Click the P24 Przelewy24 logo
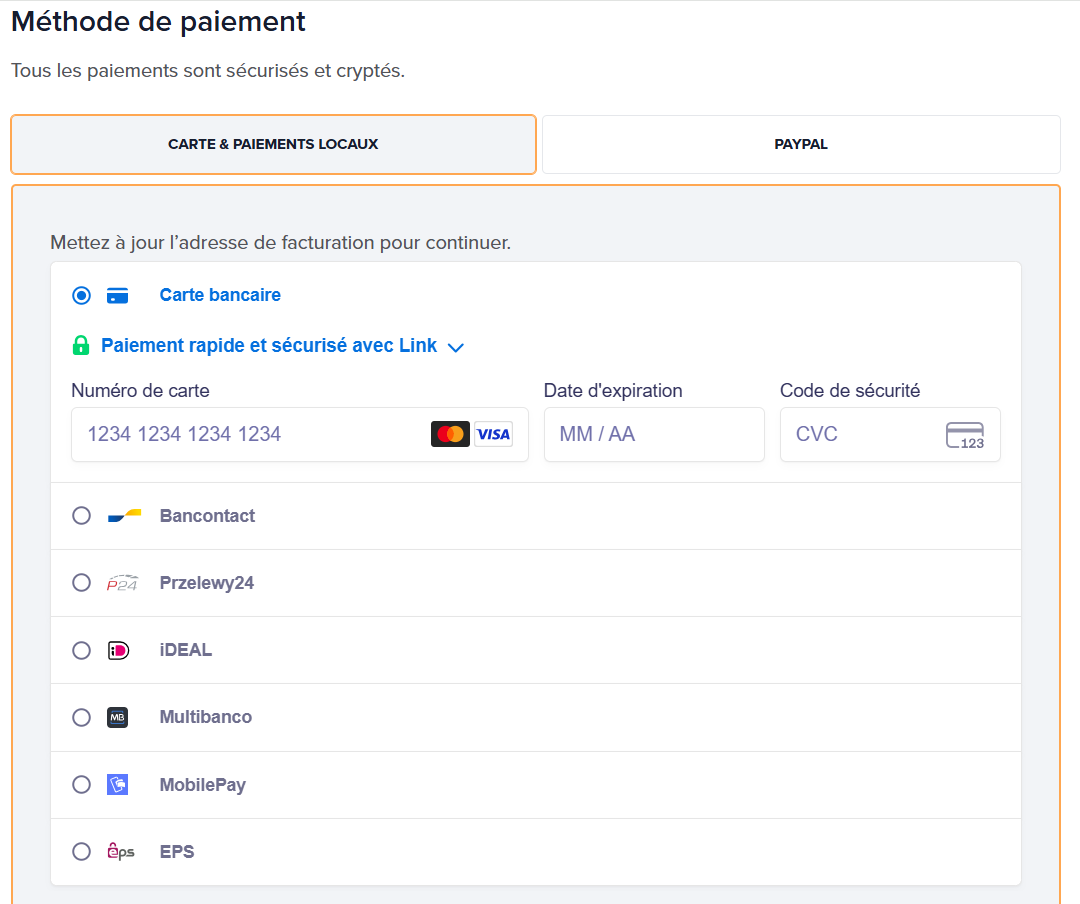Viewport: 1080px width, 904px height. tap(123, 583)
